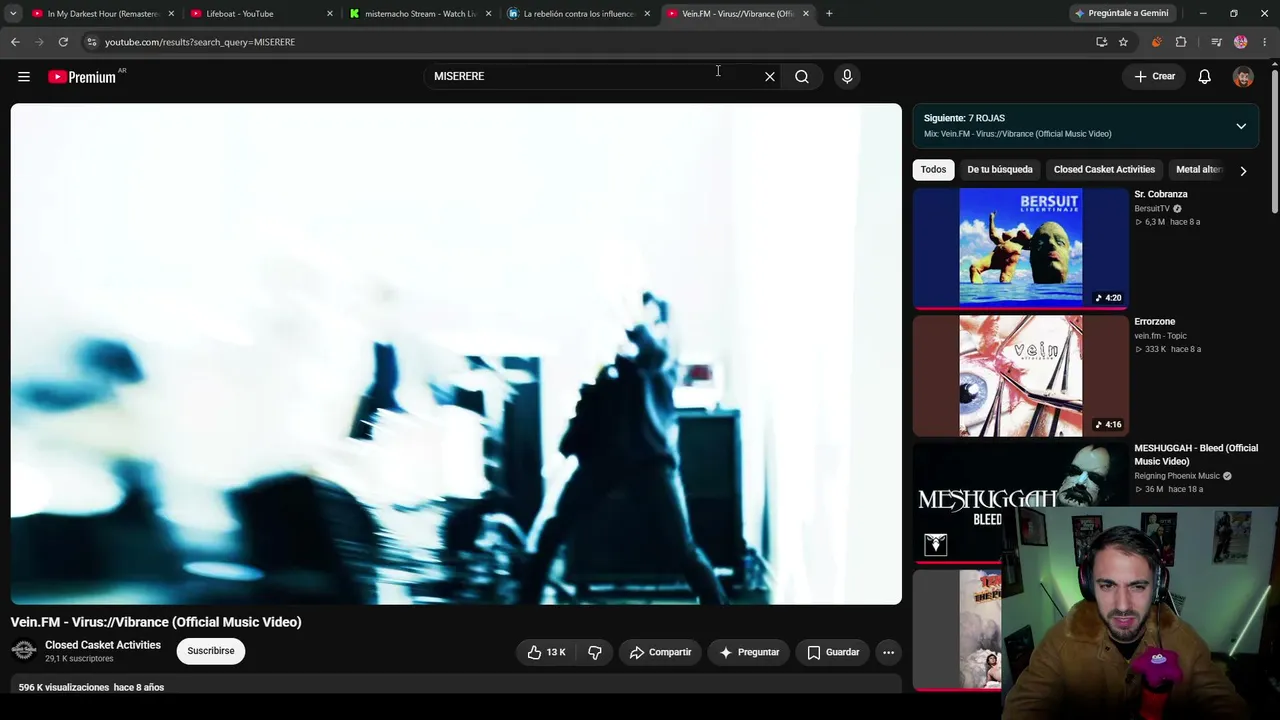
Task: Open the Sr. Cobranza video thumbnail
Action: tap(1020, 247)
